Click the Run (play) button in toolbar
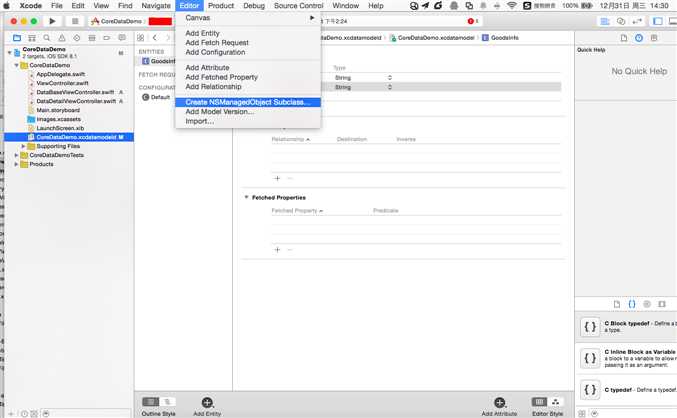The width and height of the screenshot is (677, 418). coord(52,21)
